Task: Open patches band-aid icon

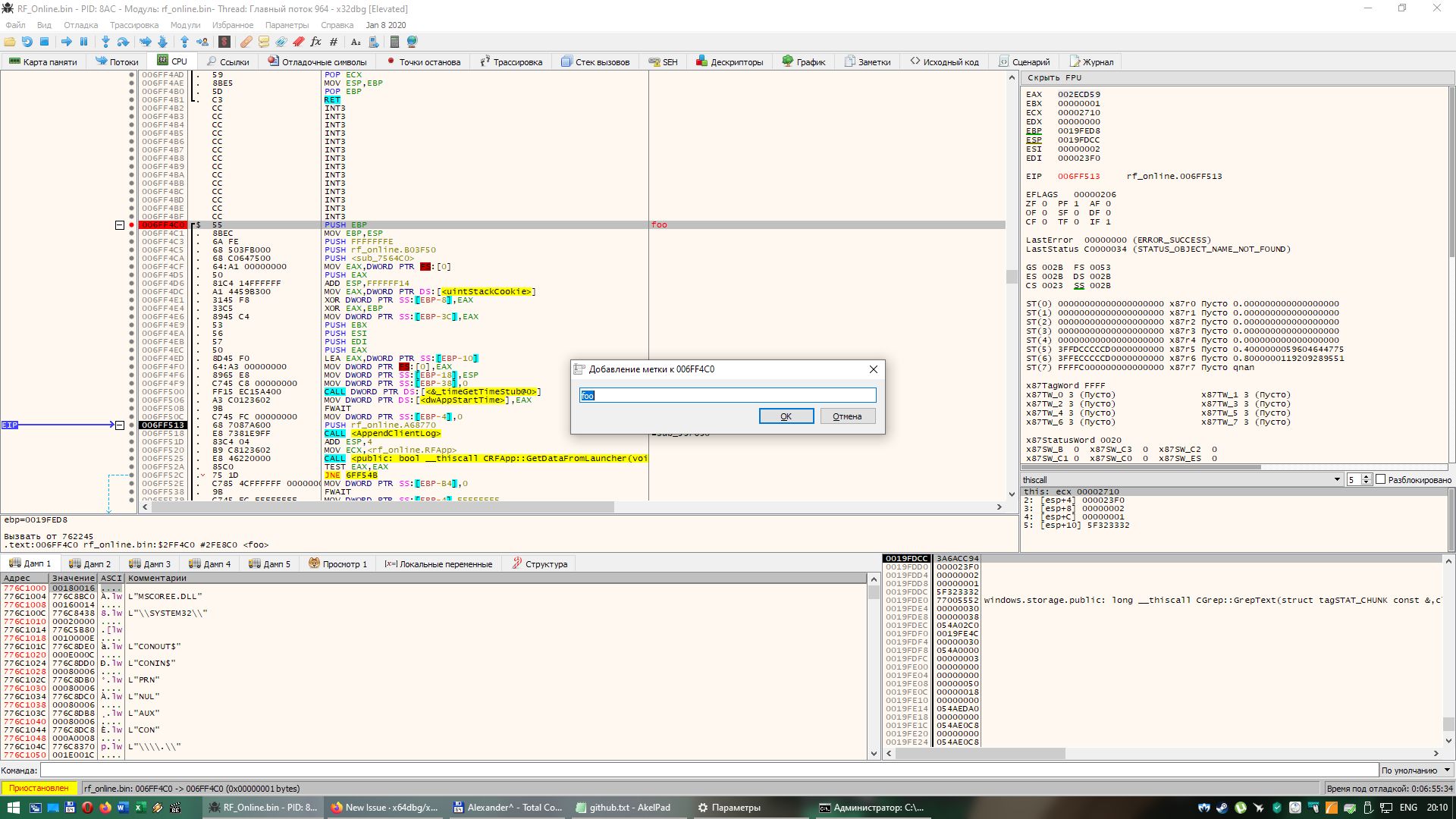Action: [246, 42]
